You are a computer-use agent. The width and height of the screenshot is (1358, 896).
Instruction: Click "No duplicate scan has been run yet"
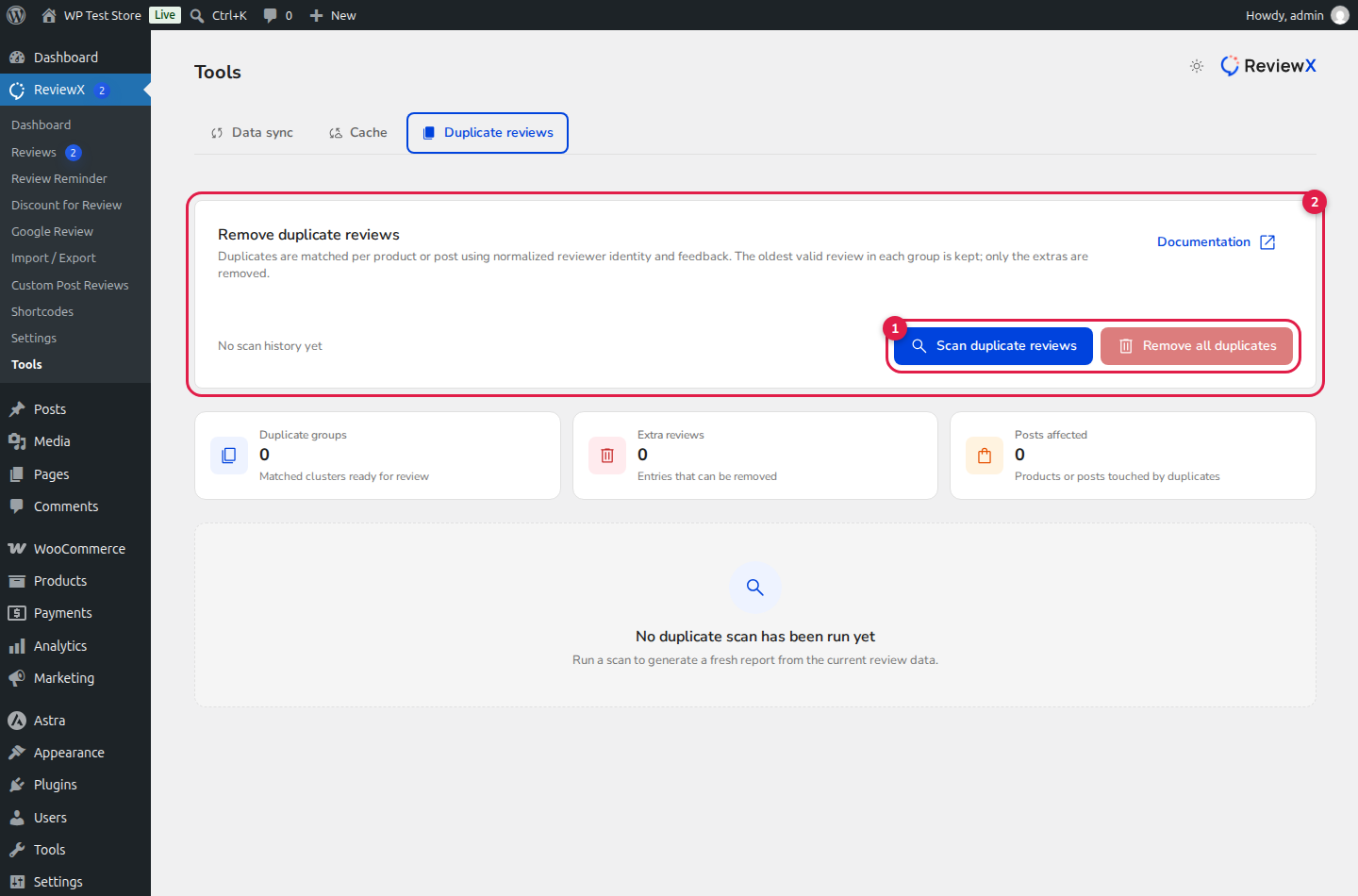tap(755, 637)
